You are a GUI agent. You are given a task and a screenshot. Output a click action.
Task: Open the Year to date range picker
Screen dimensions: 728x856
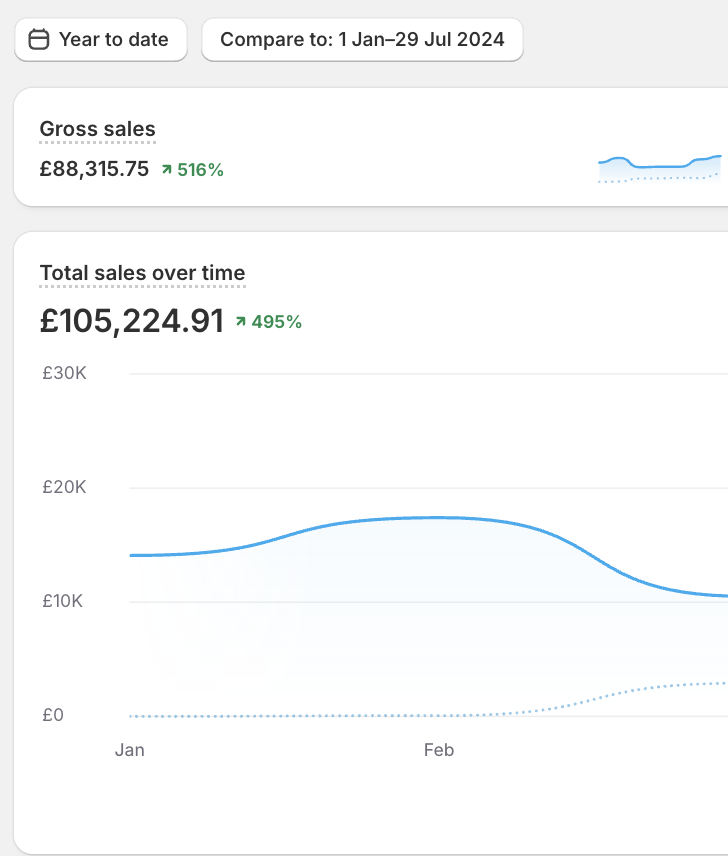click(x=101, y=40)
